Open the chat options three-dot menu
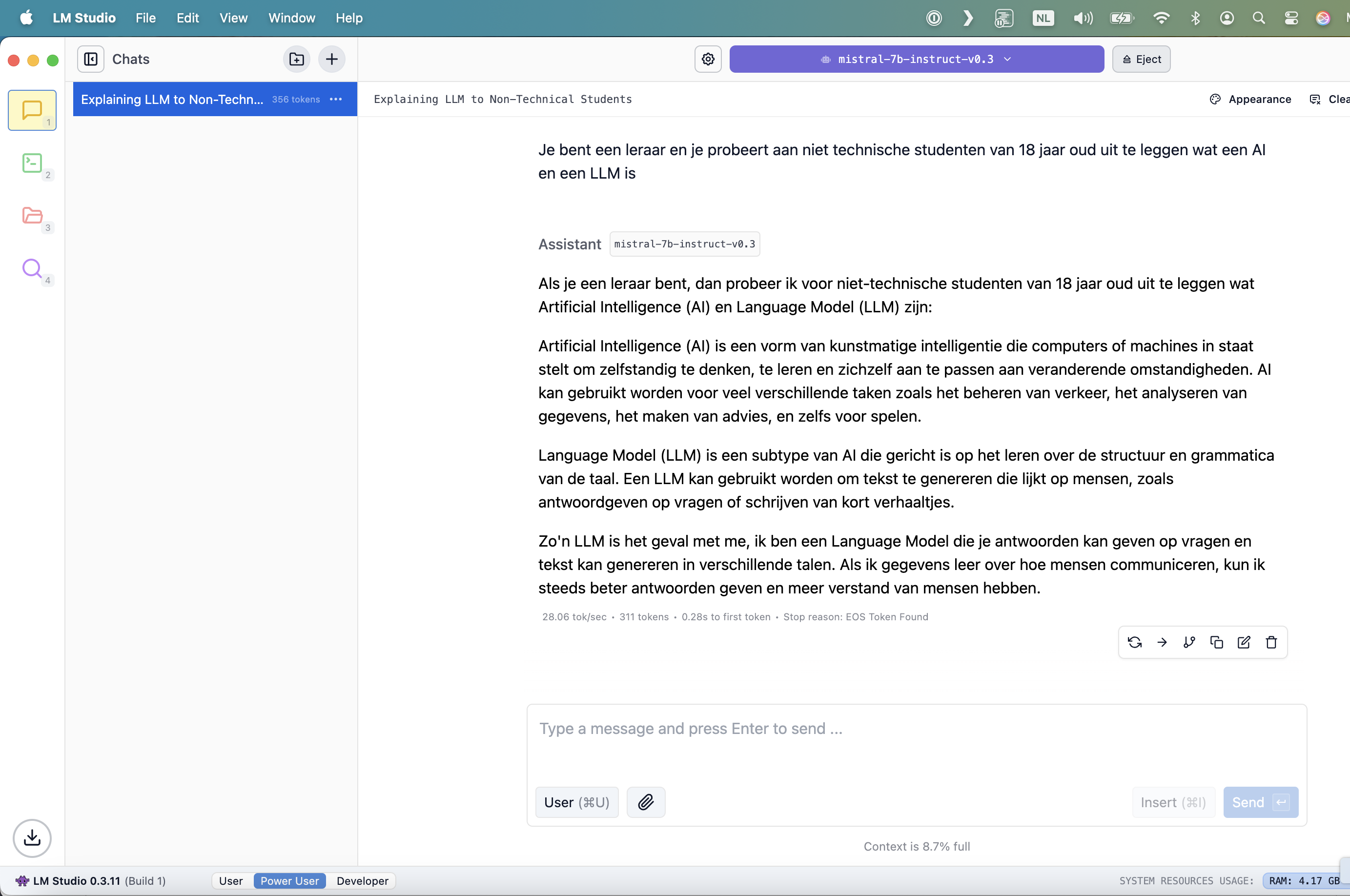 click(336, 99)
